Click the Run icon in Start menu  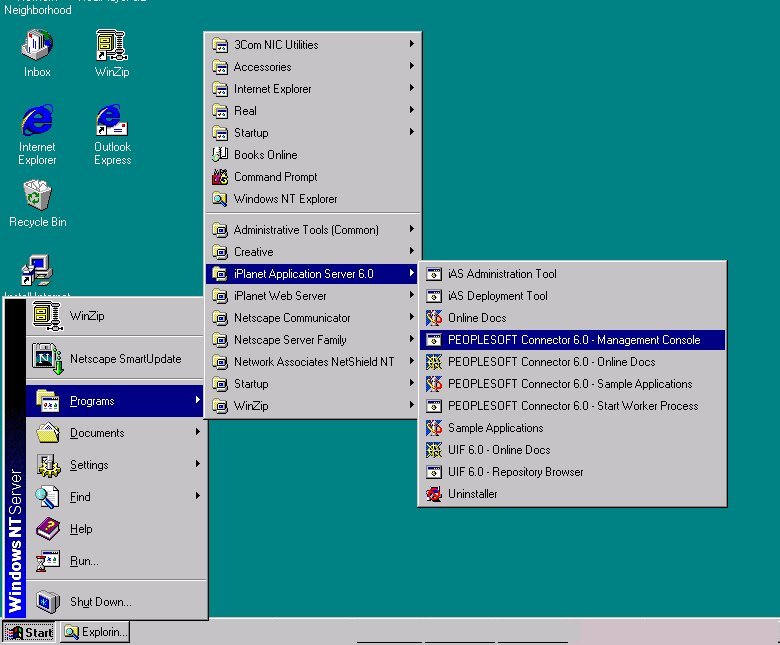point(48,561)
